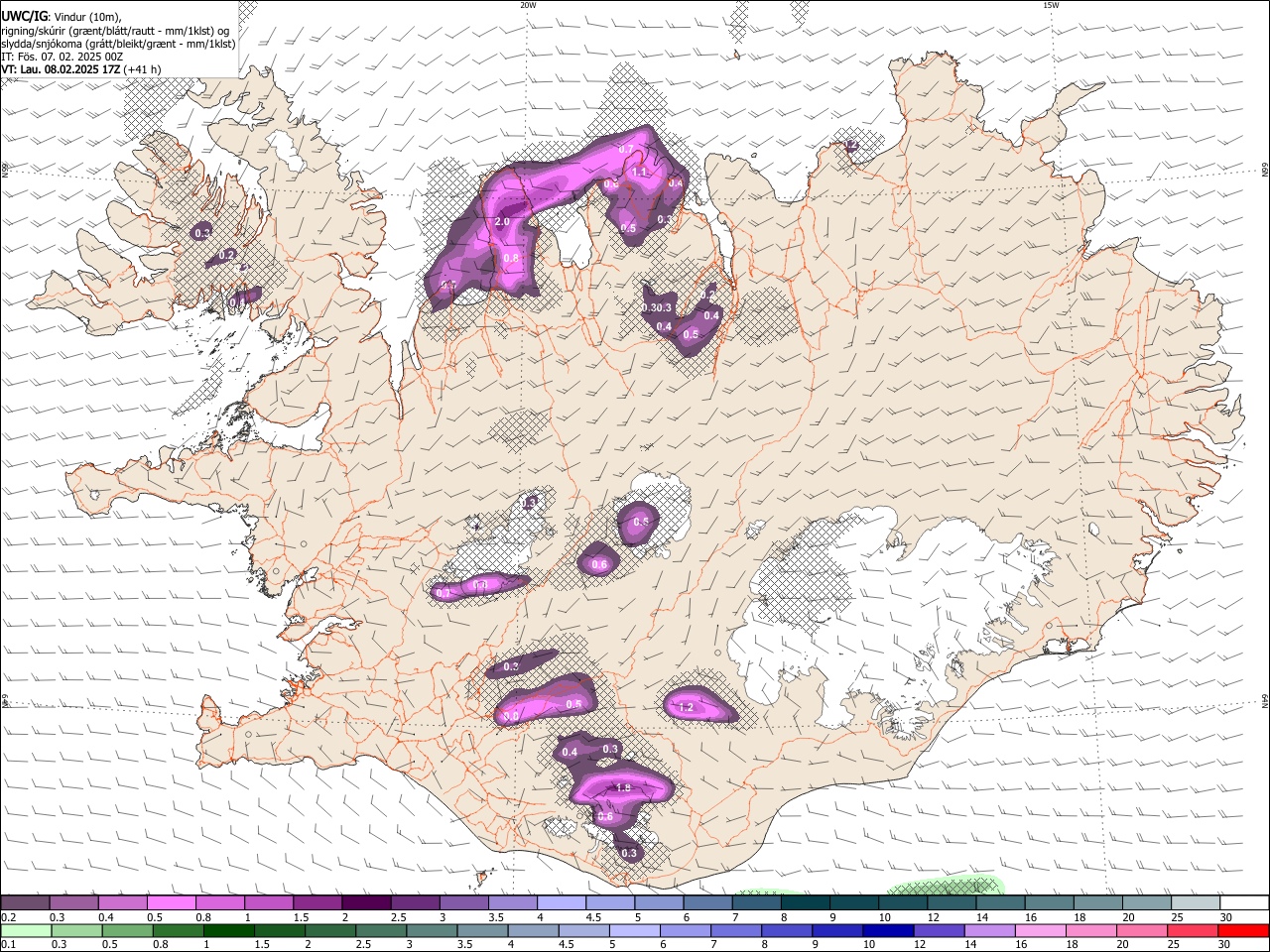The image size is (1270, 952).
Task: Click the deep blue swatch labeled 10, lower legend
Action: 888,930
